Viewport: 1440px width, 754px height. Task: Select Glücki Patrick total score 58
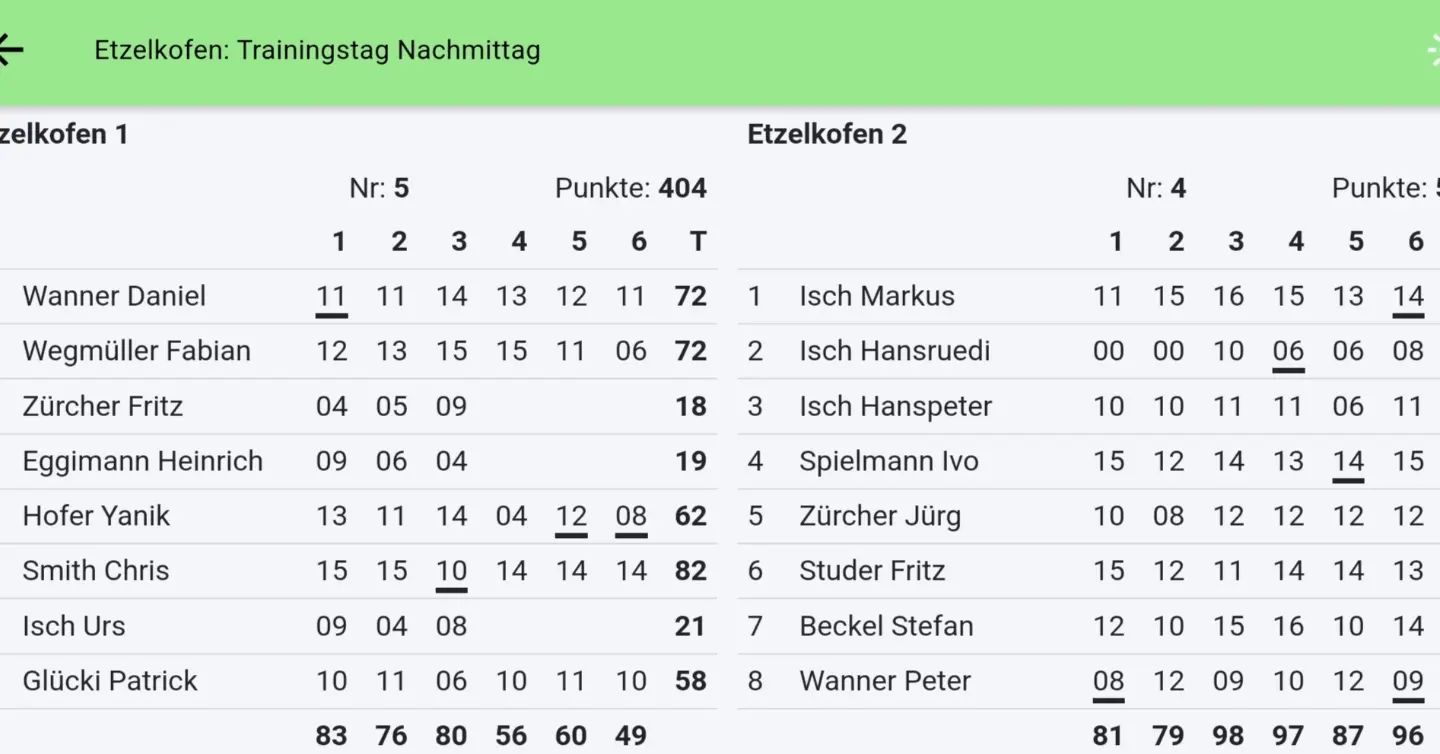(x=691, y=681)
